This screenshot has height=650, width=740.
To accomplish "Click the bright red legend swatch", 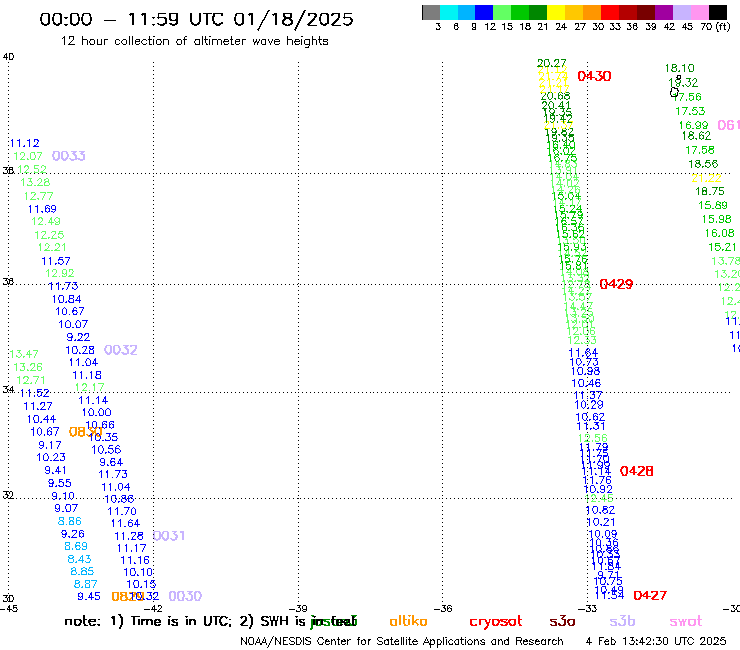I will tap(610, 12).
